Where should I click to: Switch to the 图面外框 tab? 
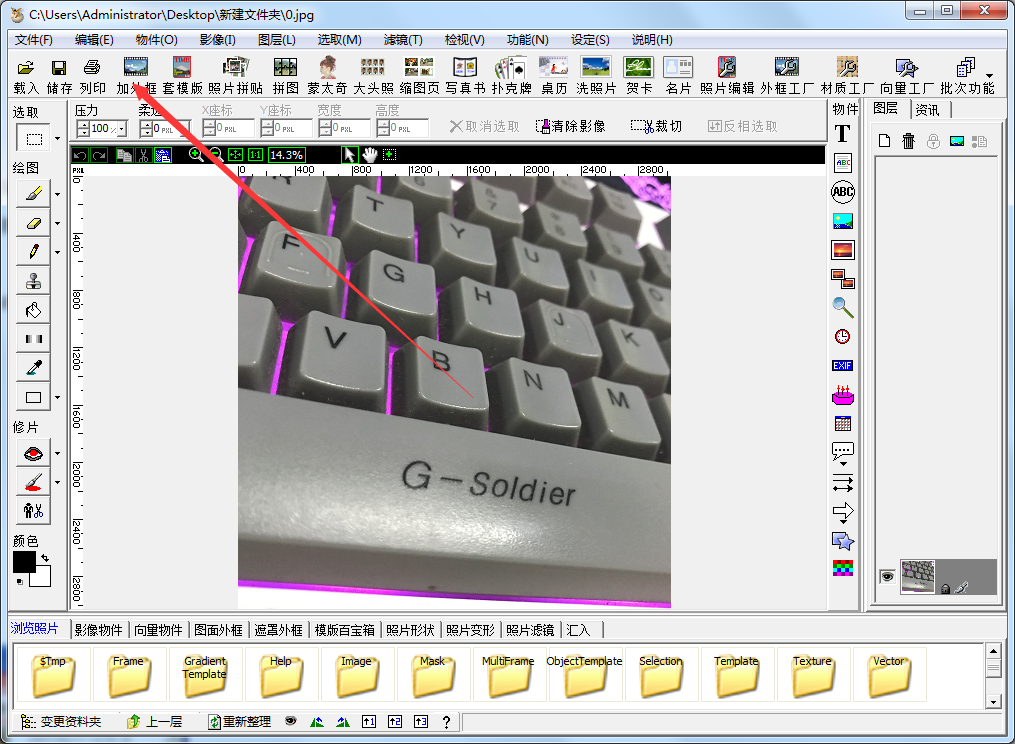(218, 629)
